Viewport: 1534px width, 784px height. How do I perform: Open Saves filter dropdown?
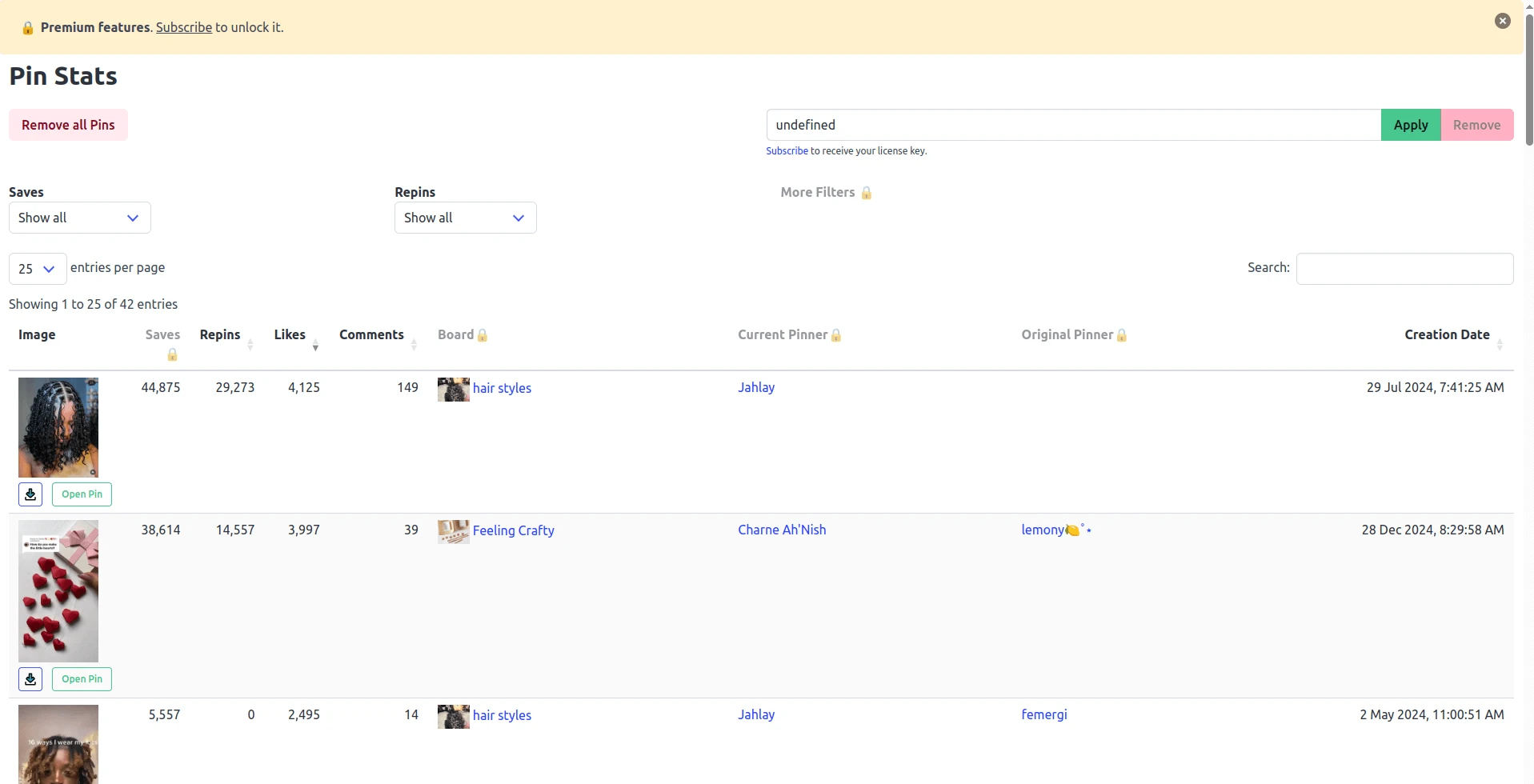[80, 218]
